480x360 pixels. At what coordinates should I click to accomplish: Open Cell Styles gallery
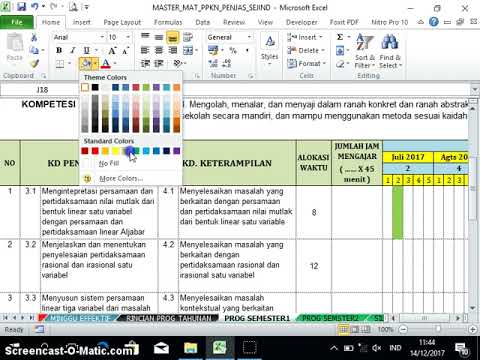269,49
